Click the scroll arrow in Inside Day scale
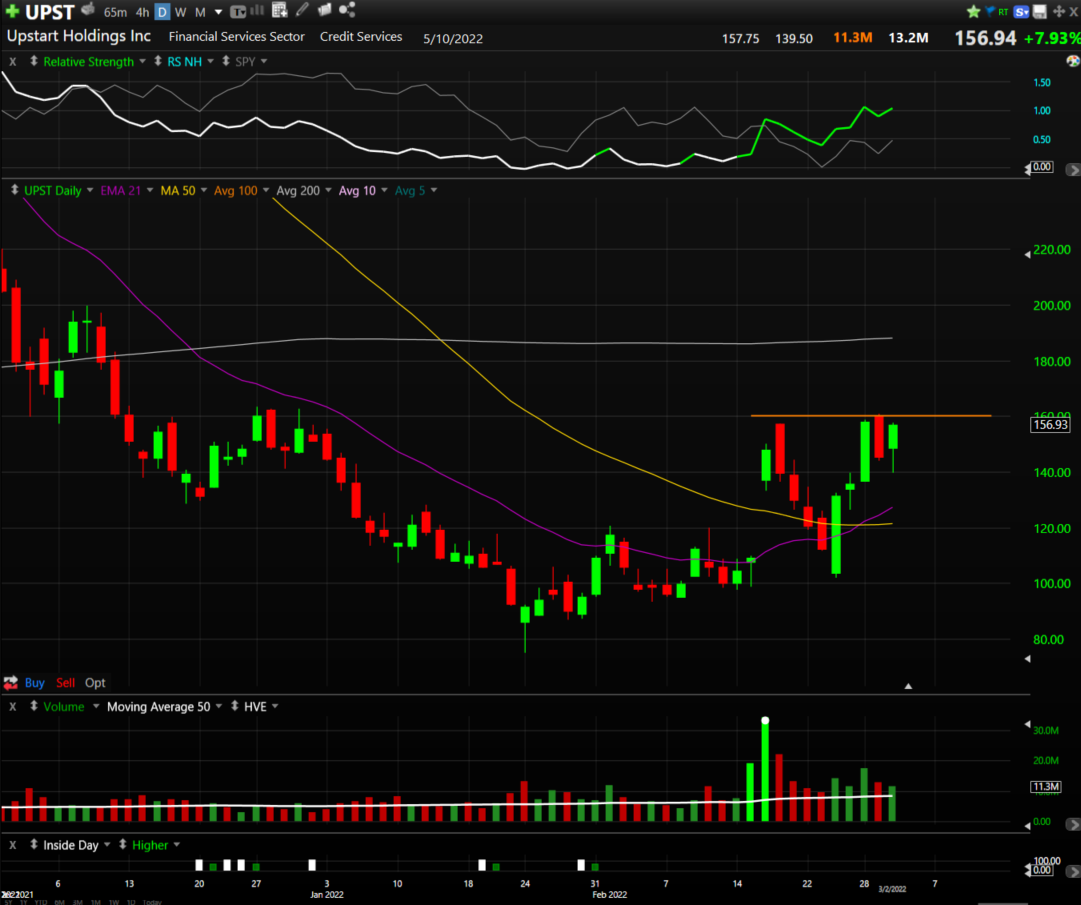Image resolution: width=1081 pixels, height=905 pixels. pos(1073,872)
